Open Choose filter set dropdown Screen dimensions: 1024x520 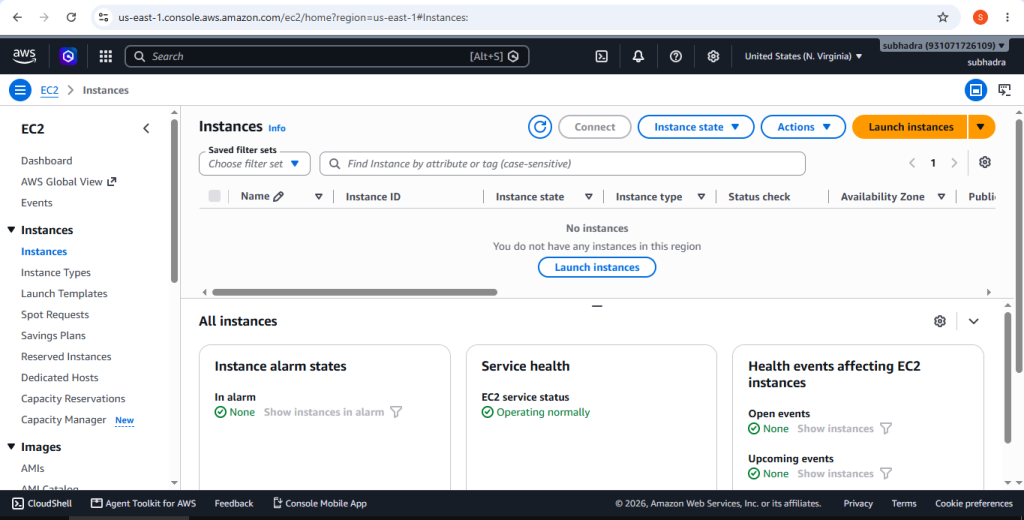[x=255, y=163]
